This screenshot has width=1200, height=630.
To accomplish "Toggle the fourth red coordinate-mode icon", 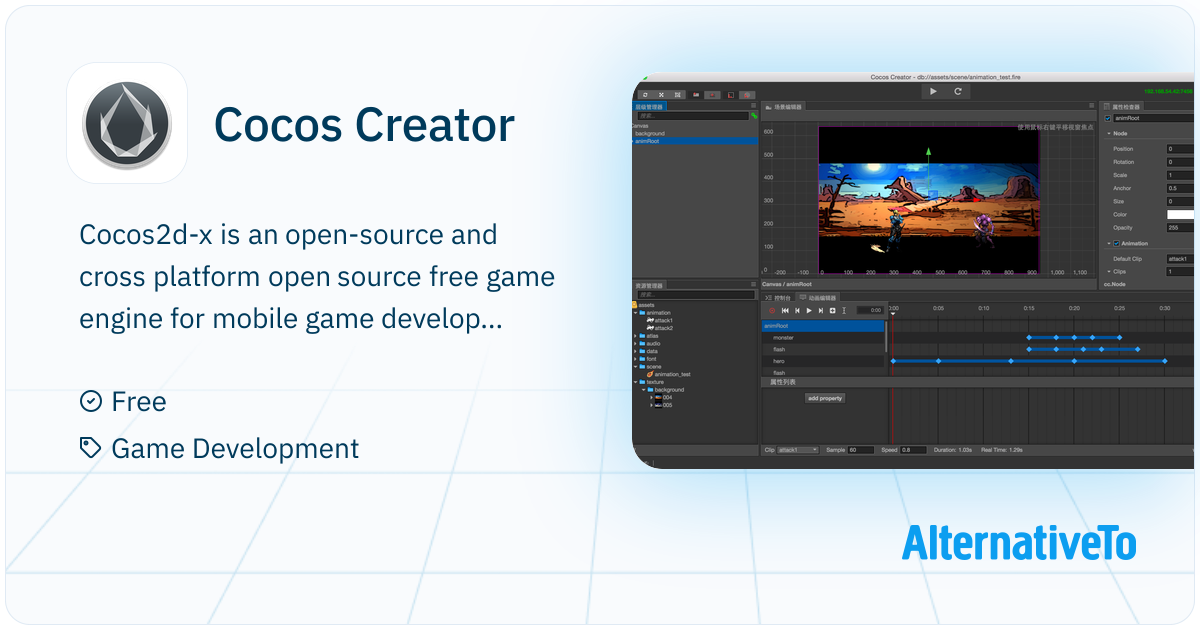I will 746,95.
